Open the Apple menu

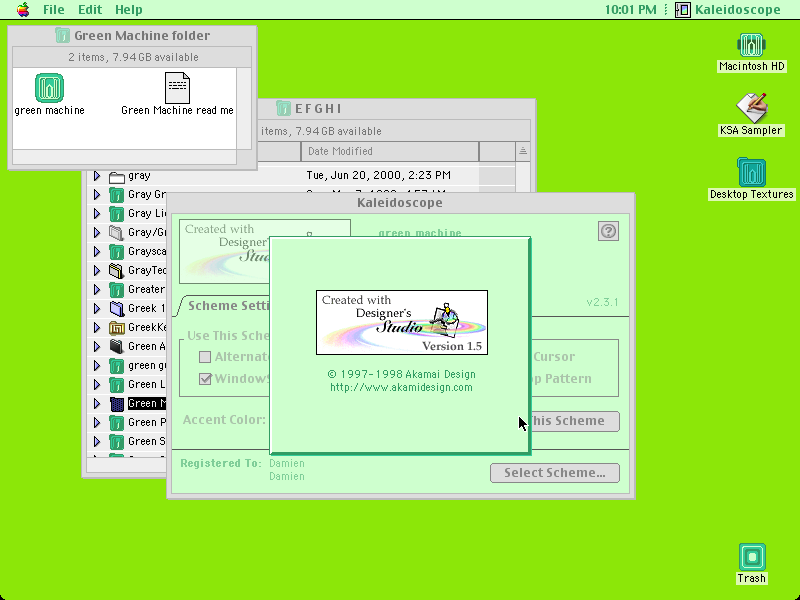23,10
